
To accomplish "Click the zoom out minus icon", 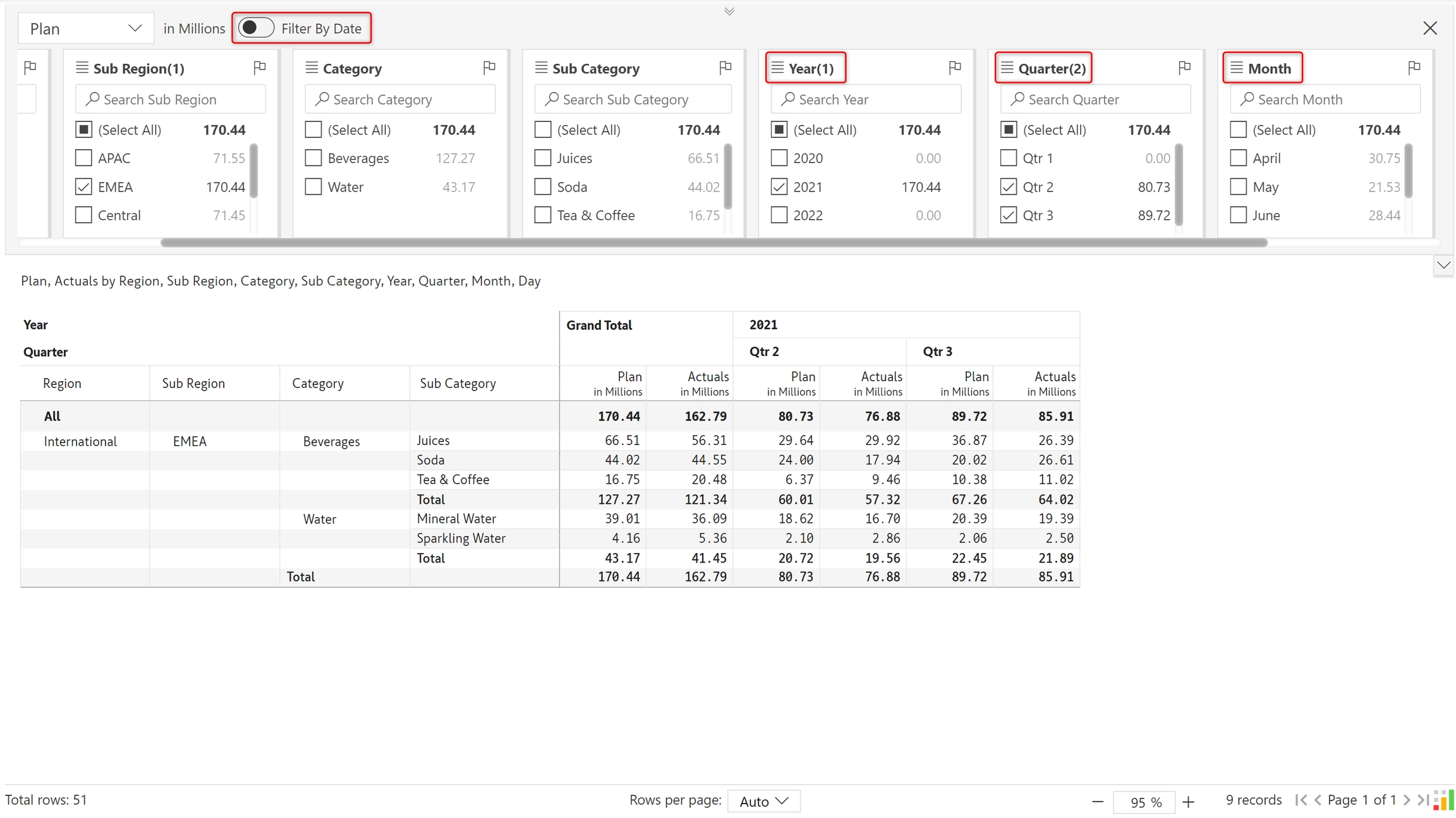I will [1098, 802].
